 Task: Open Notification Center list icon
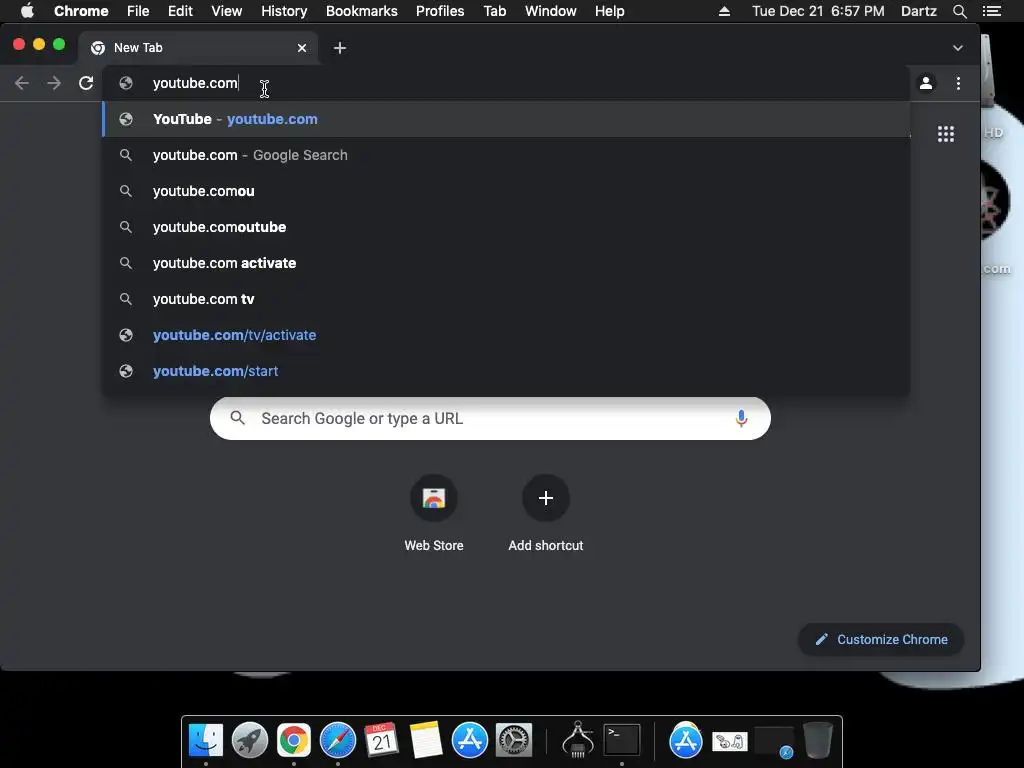991,11
